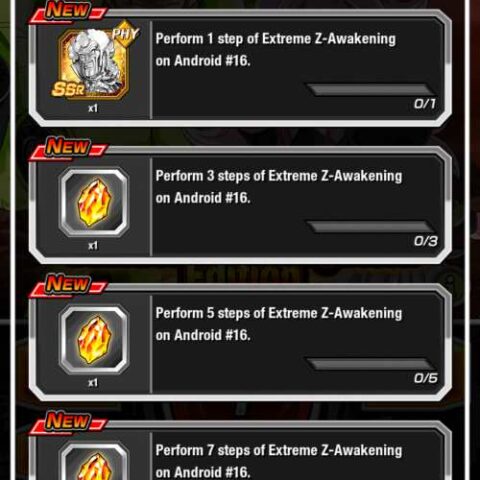Tap the x1 quantity under the Android #16 card
The height and width of the screenshot is (480, 480).
pyautogui.click(x=93, y=108)
